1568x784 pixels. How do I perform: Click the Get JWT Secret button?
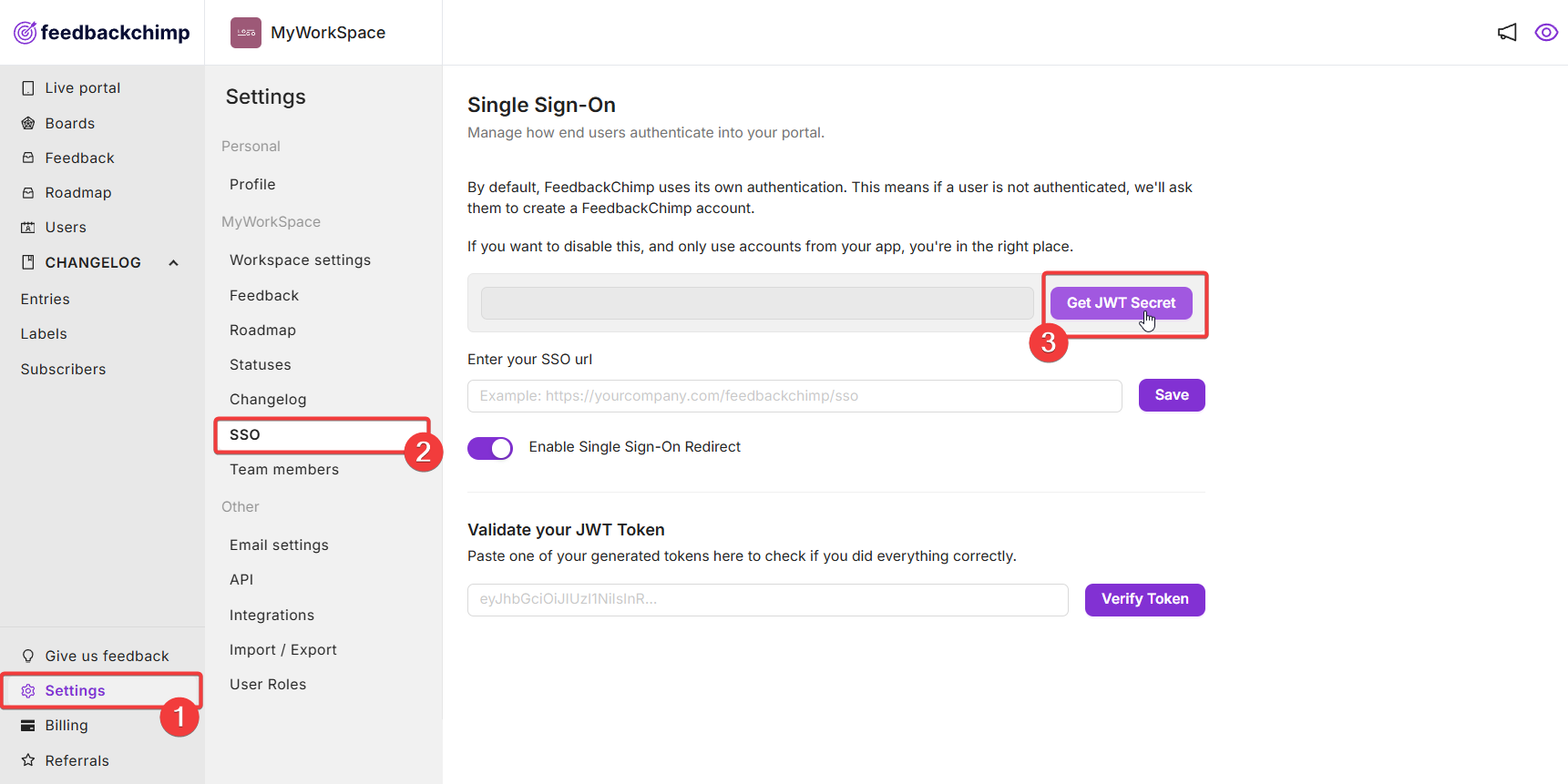(x=1121, y=302)
